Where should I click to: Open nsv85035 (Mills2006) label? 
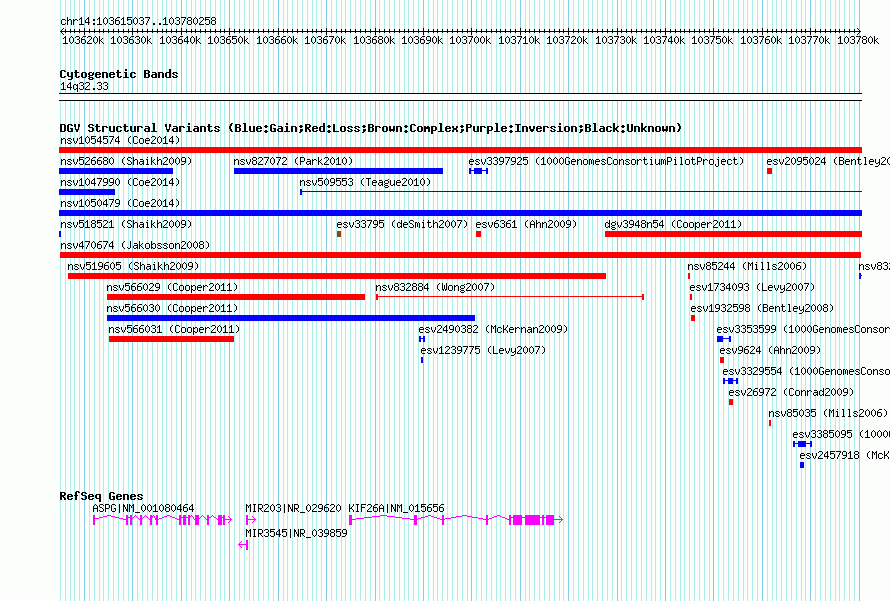tap(828, 413)
